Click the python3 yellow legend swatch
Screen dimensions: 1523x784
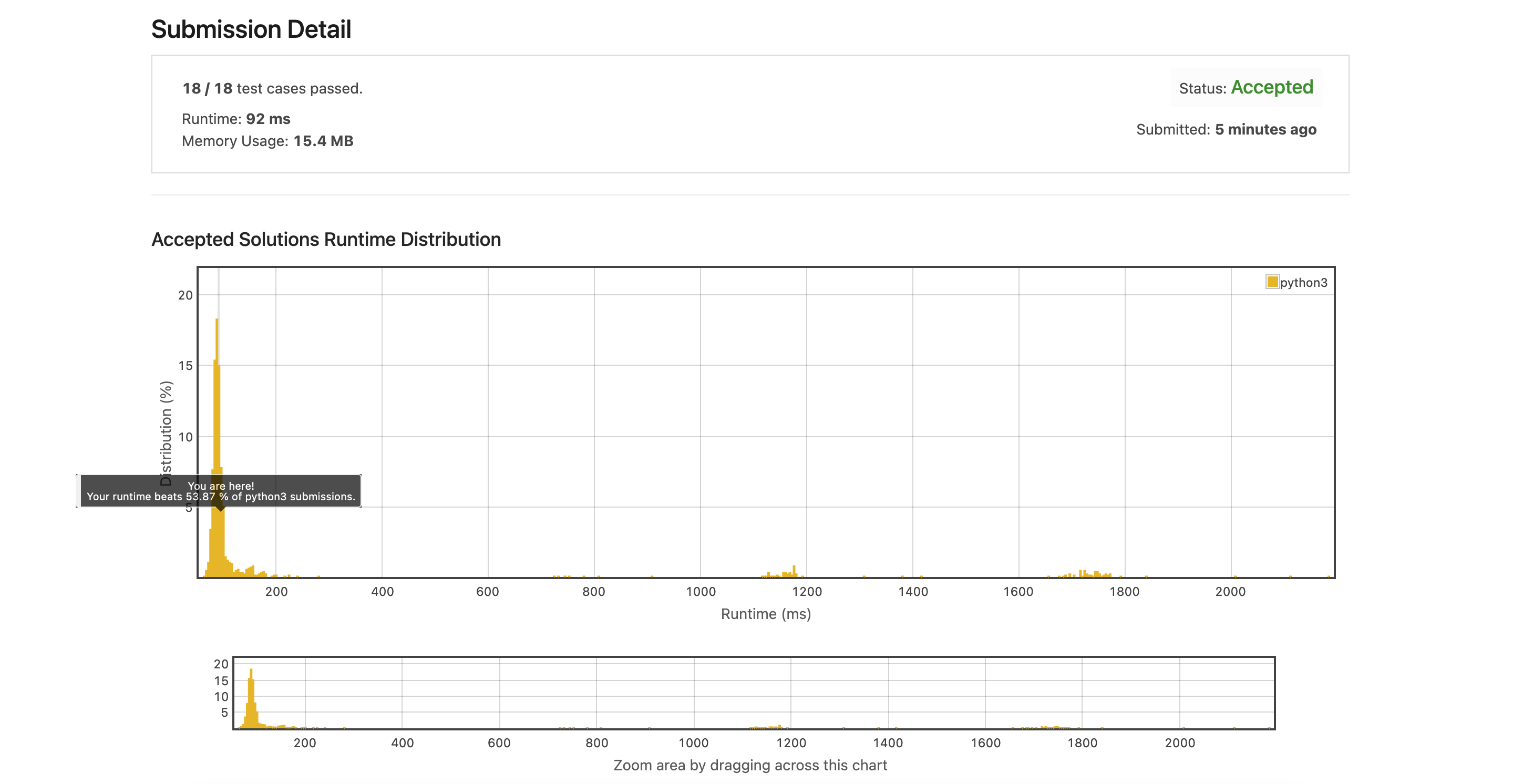1272,282
